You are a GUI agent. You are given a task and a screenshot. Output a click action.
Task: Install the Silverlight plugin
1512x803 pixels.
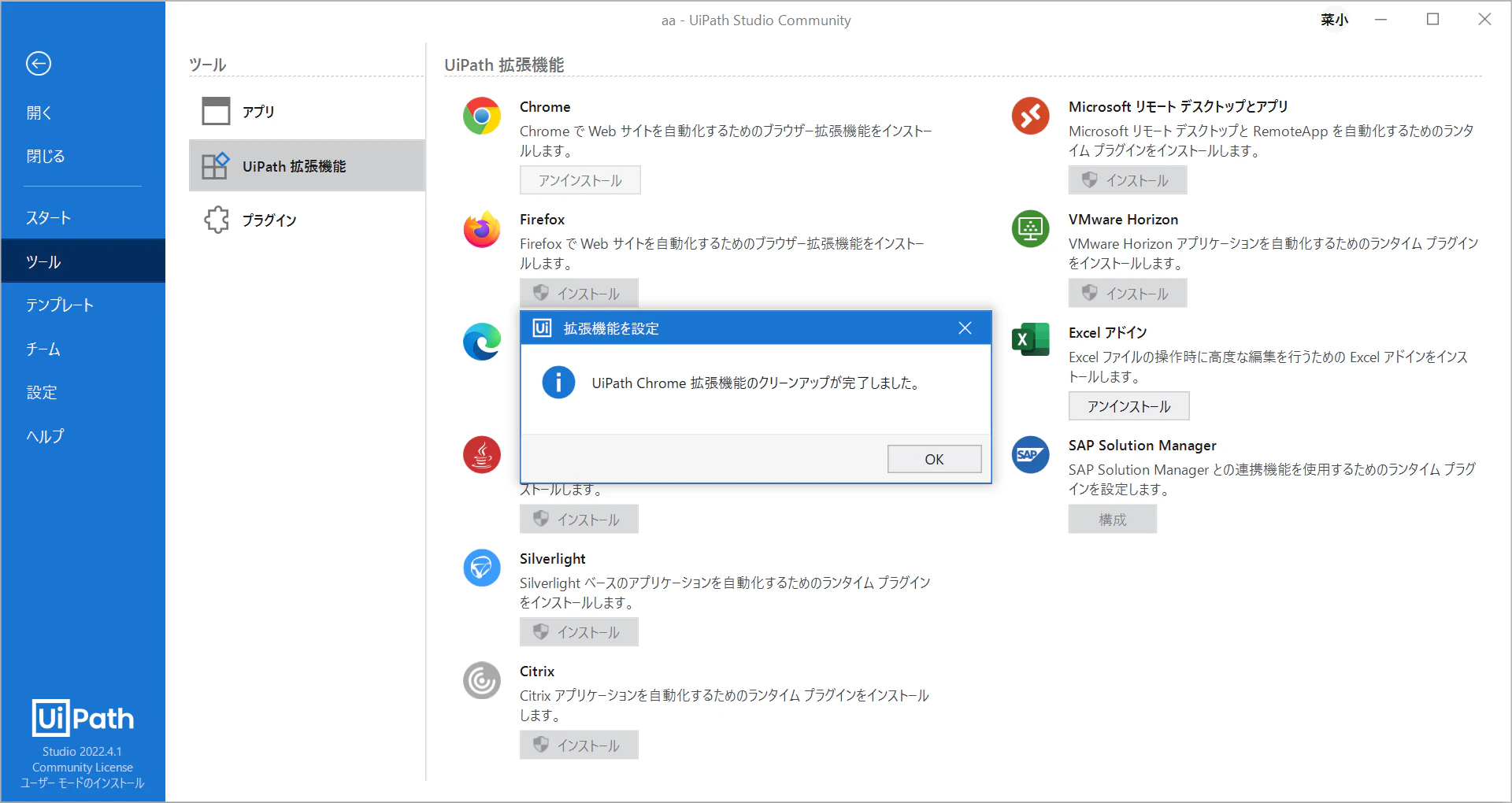579,632
